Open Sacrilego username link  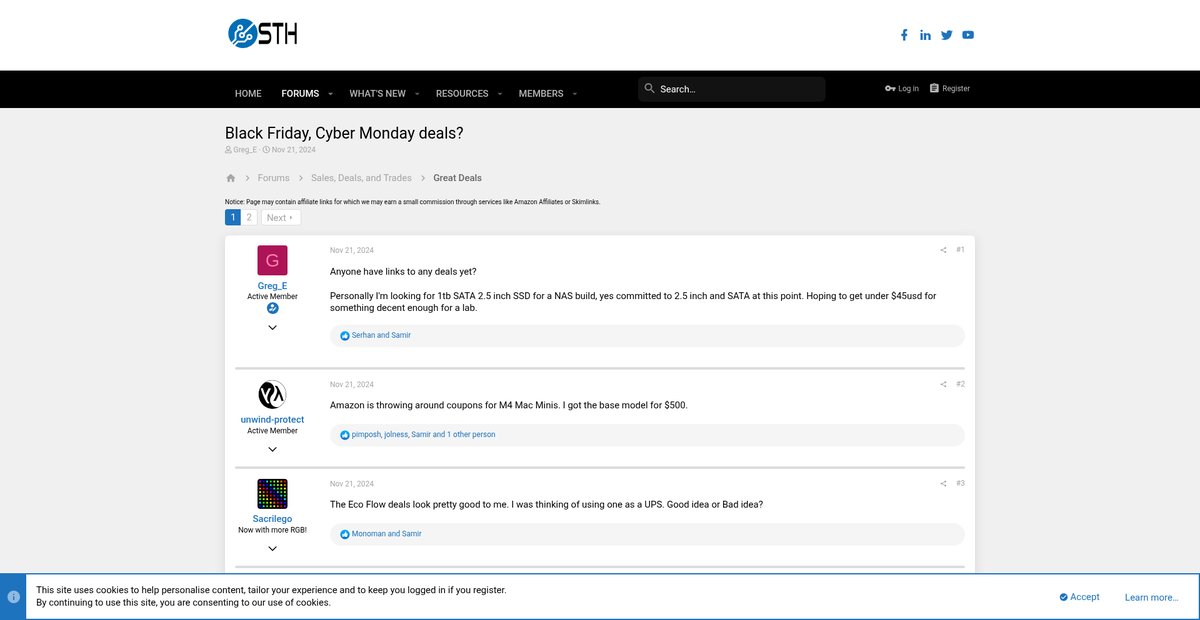[x=272, y=519]
